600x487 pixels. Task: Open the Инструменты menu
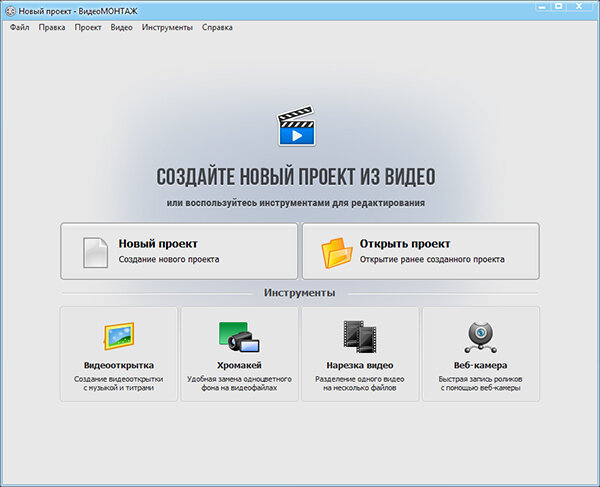(167, 28)
